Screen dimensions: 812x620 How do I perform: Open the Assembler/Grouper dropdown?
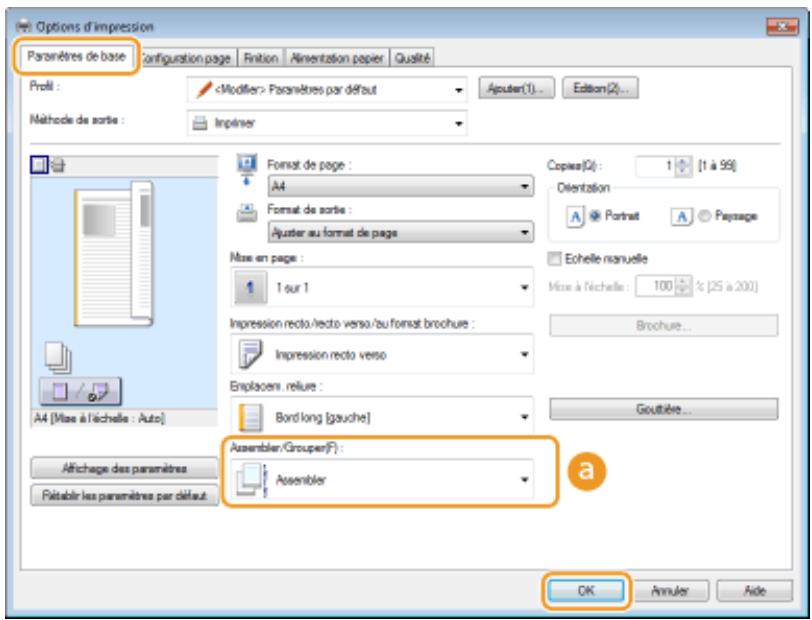pyautogui.click(x=382, y=480)
